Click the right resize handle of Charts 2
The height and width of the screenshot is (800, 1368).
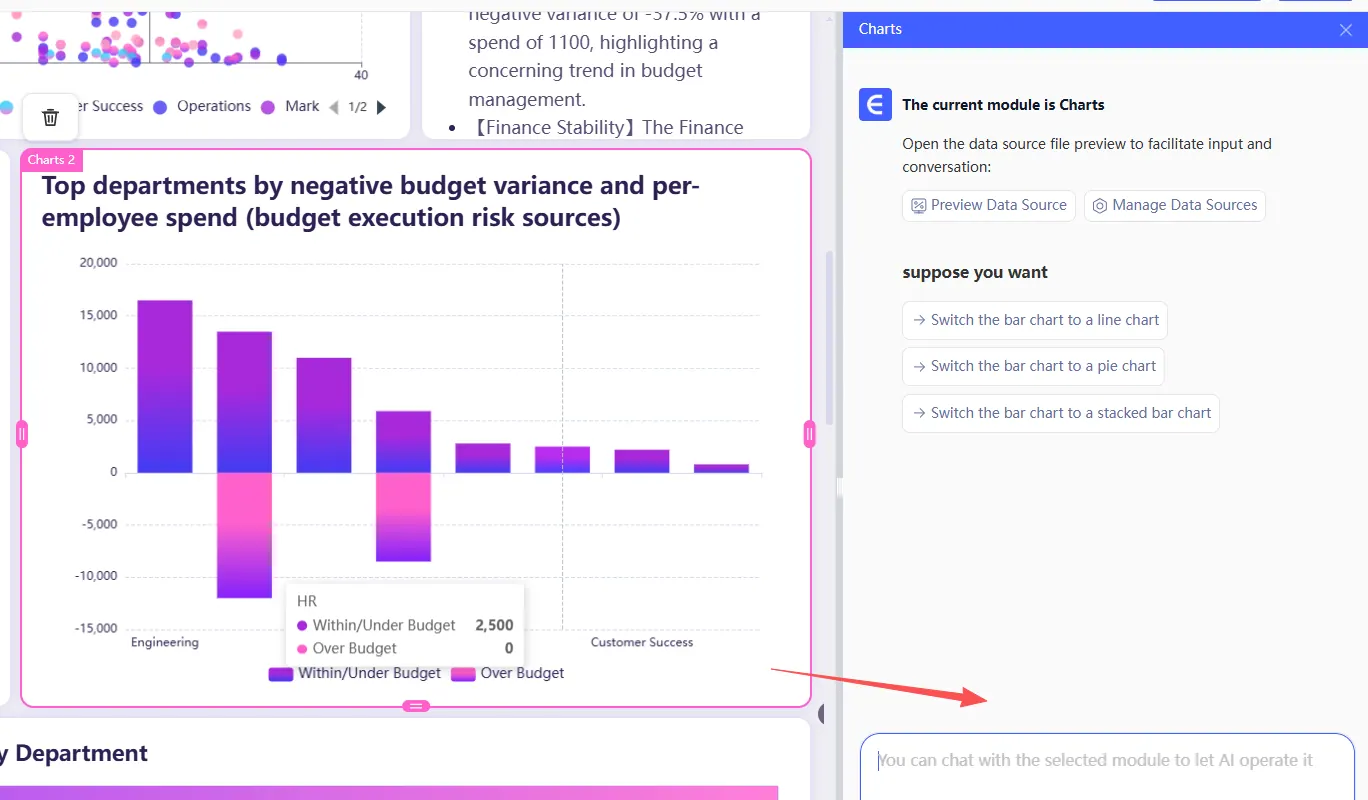coord(810,434)
